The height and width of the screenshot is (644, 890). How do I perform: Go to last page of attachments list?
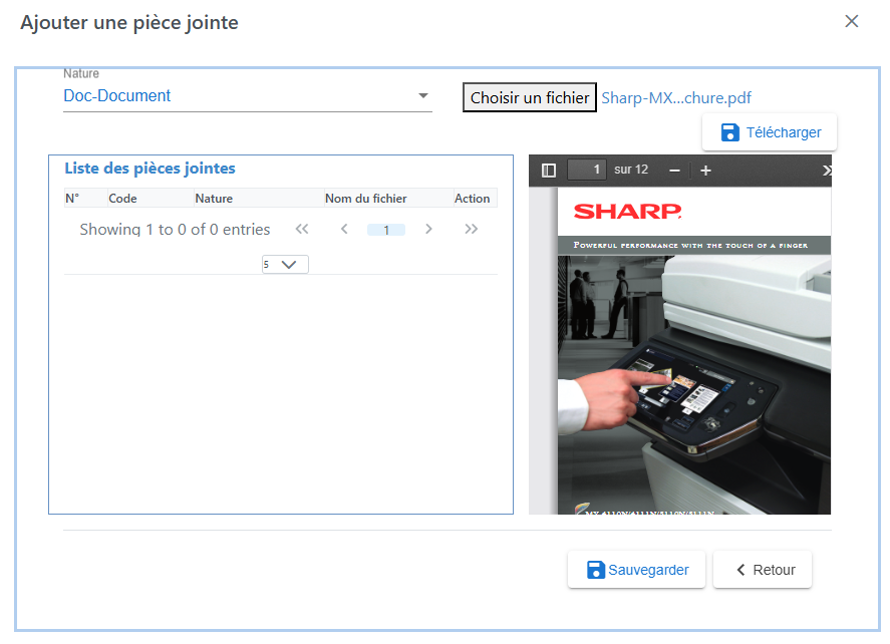click(471, 229)
